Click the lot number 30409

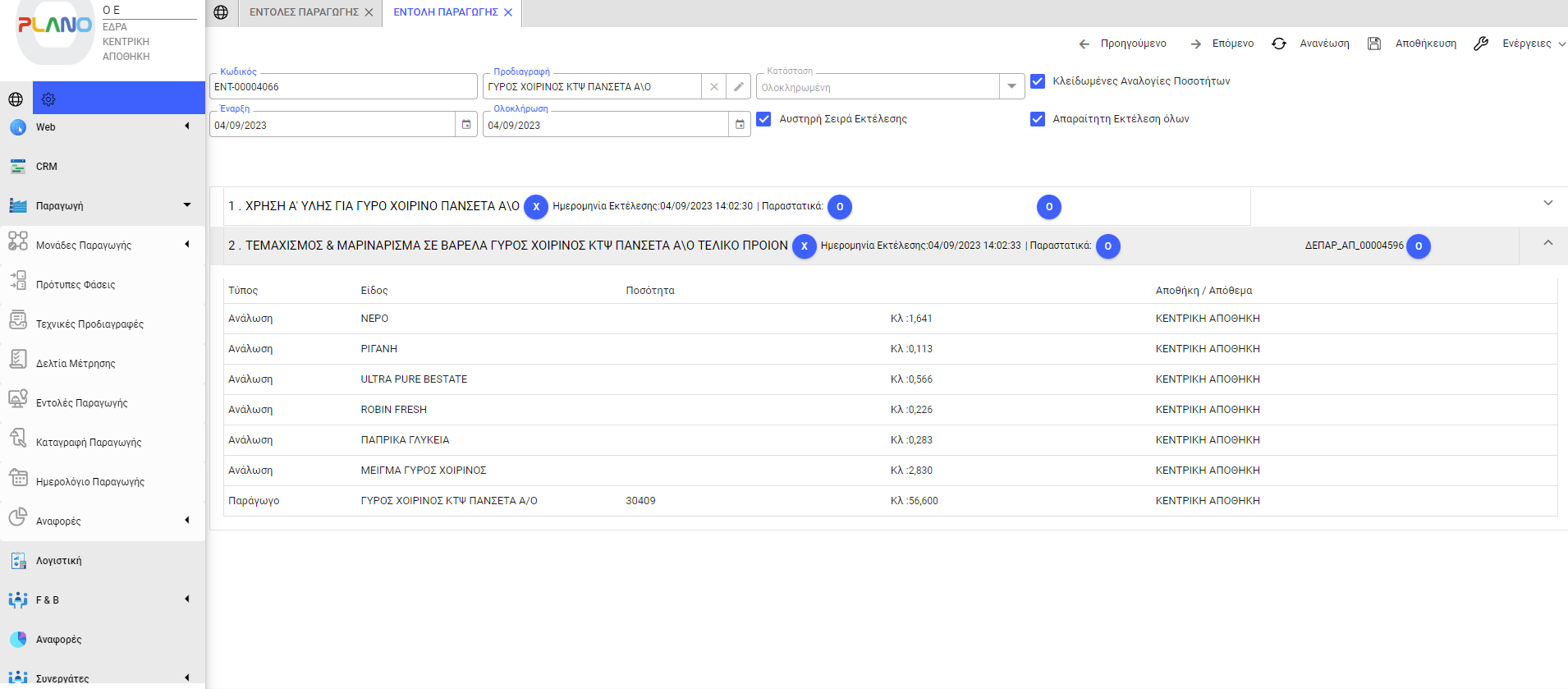pyautogui.click(x=640, y=501)
